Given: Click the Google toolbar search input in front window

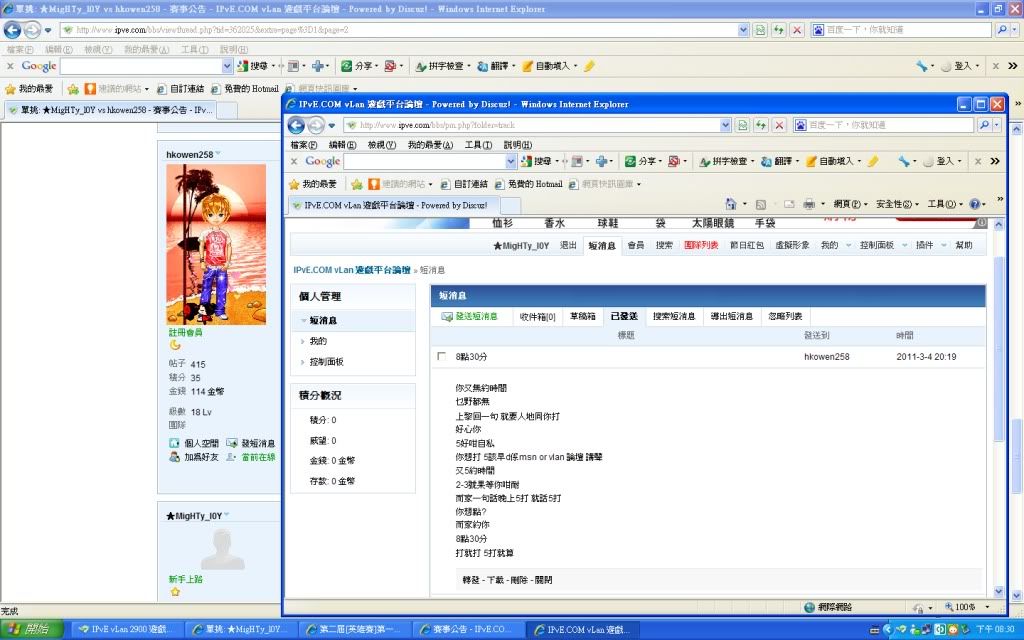Looking at the screenshot, I should [431, 161].
